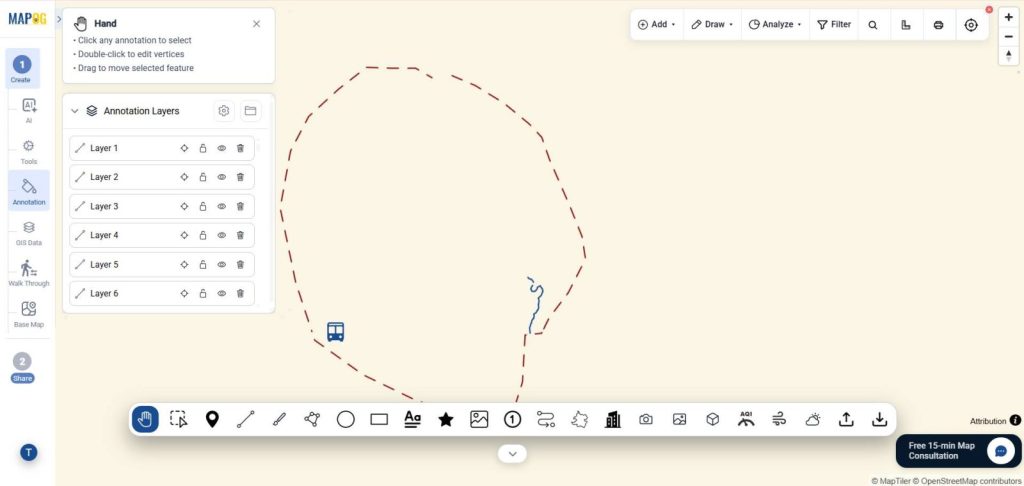Open the map search tool

pyautogui.click(x=873, y=25)
